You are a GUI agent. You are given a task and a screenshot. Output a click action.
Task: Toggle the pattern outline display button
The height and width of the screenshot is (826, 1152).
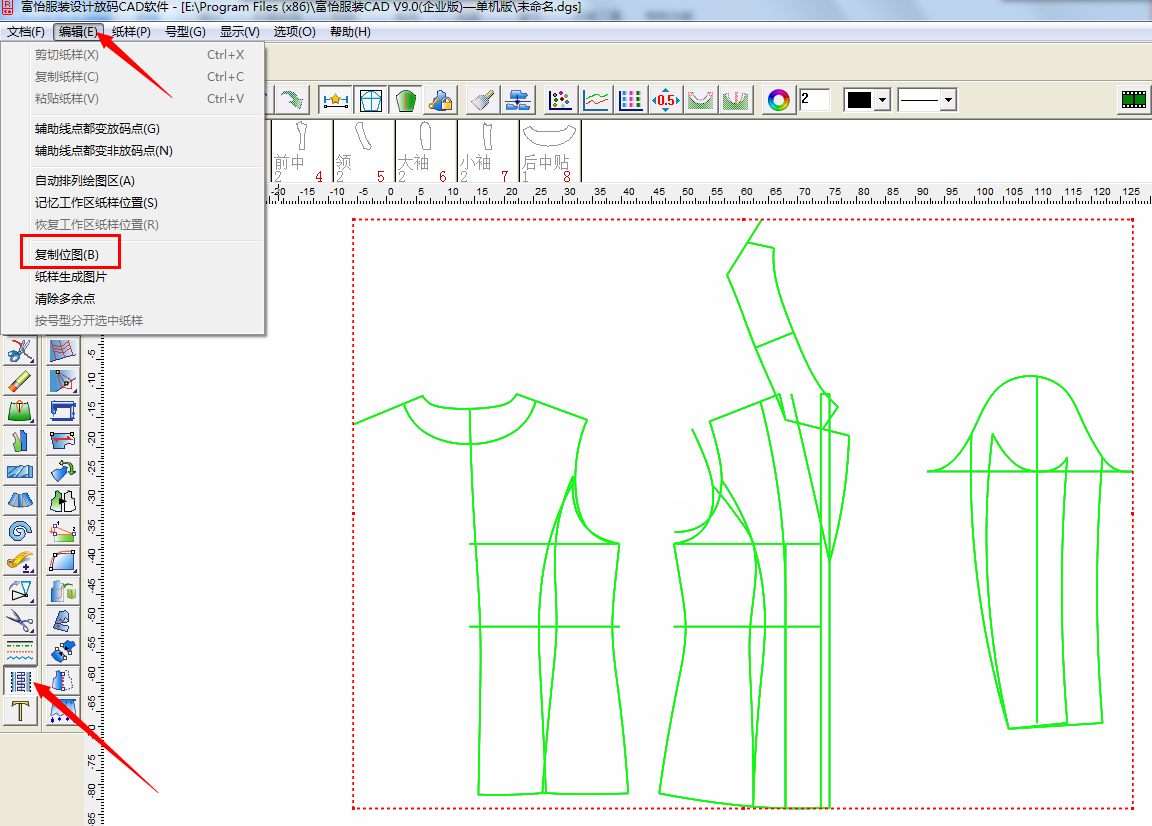pos(370,100)
